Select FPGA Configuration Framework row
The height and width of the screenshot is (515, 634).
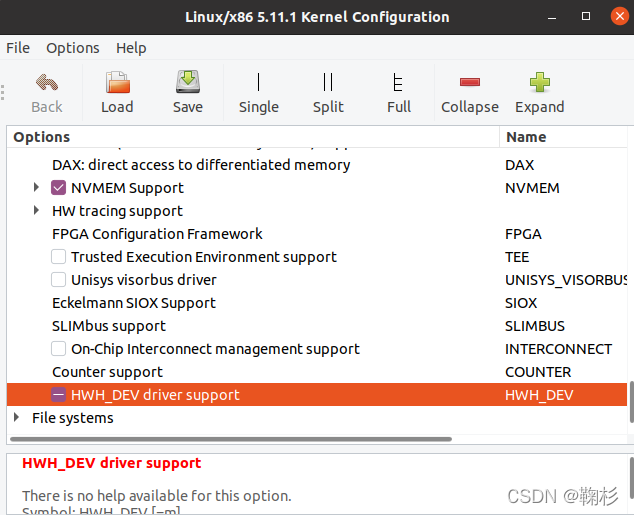point(317,234)
